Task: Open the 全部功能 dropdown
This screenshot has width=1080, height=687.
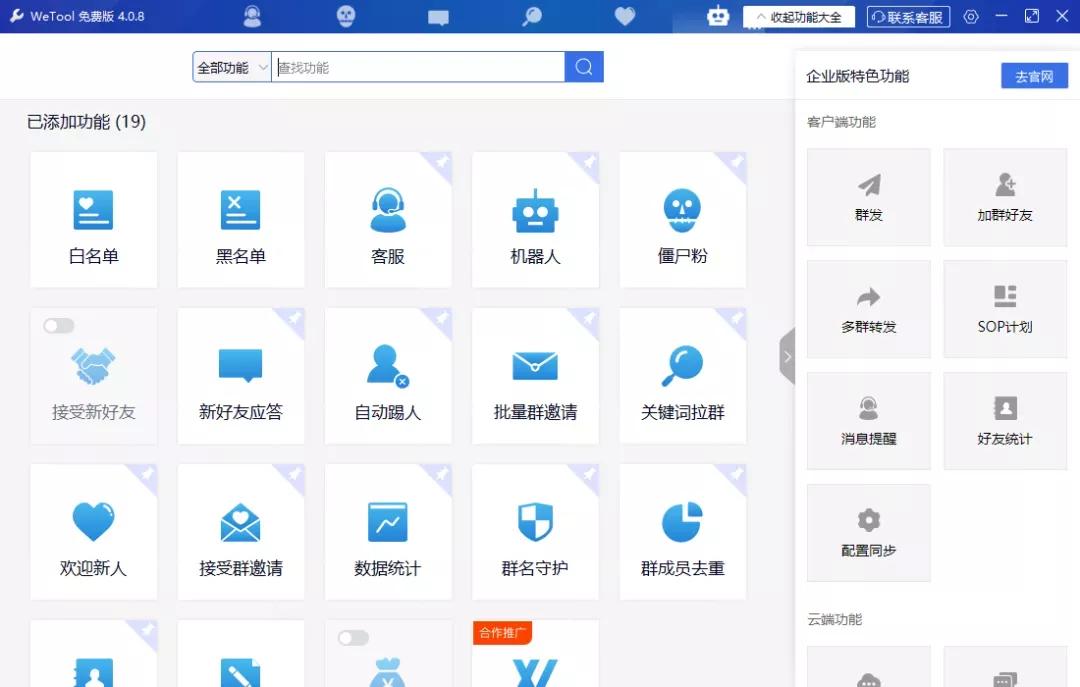Action: [230, 66]
